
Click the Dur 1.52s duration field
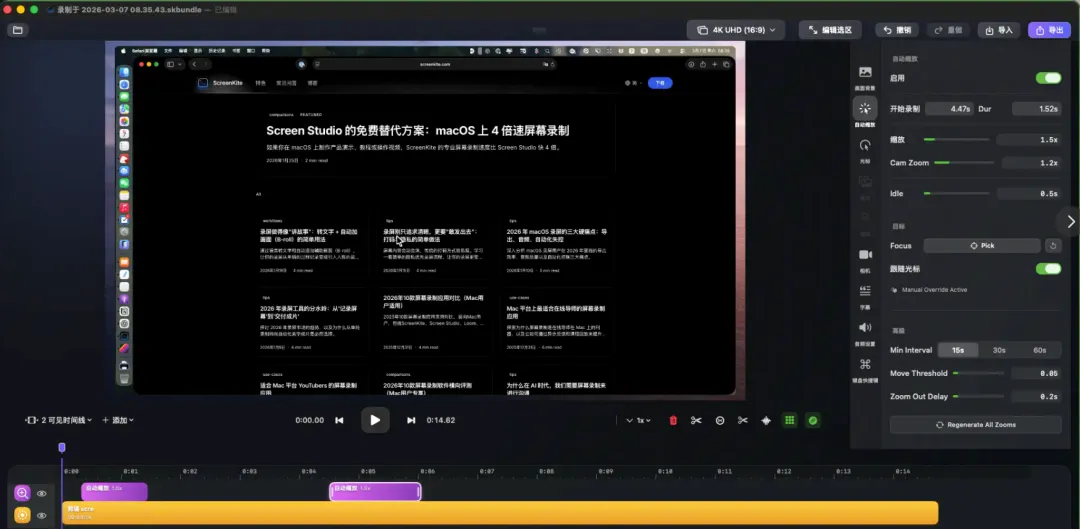tap(1037, 109)
